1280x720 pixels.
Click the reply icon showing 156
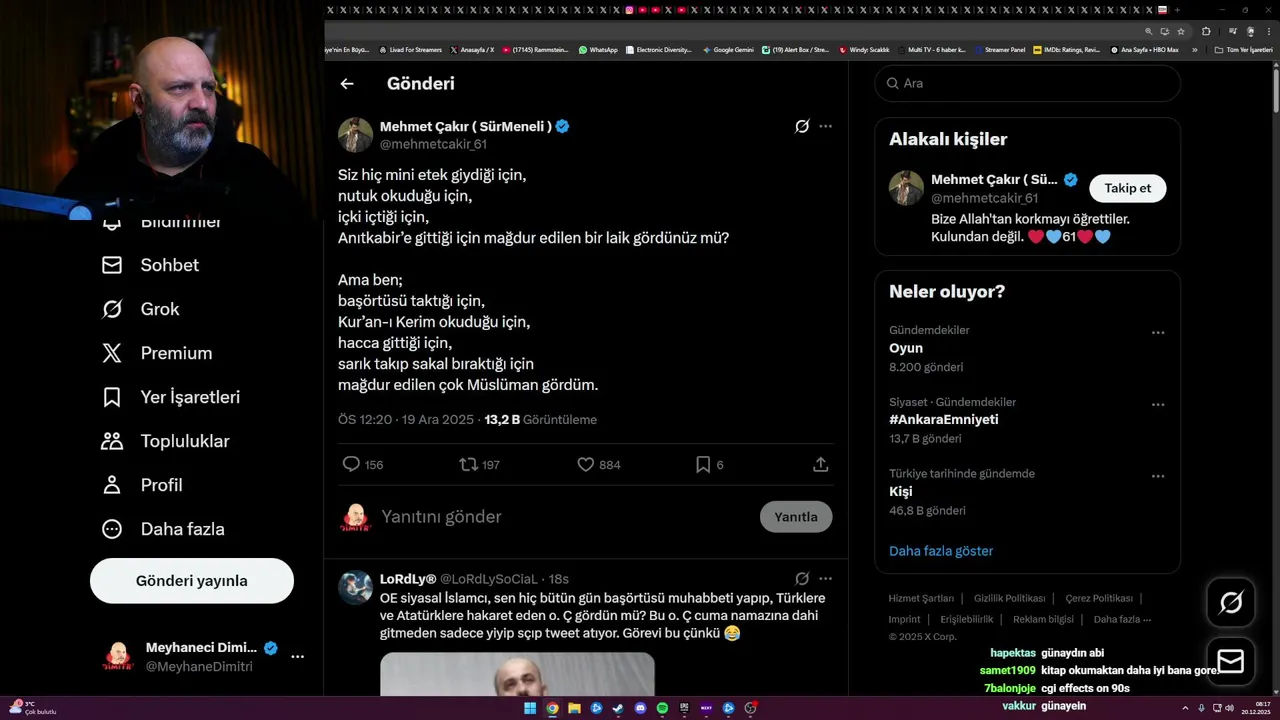[x=351, y=464]
